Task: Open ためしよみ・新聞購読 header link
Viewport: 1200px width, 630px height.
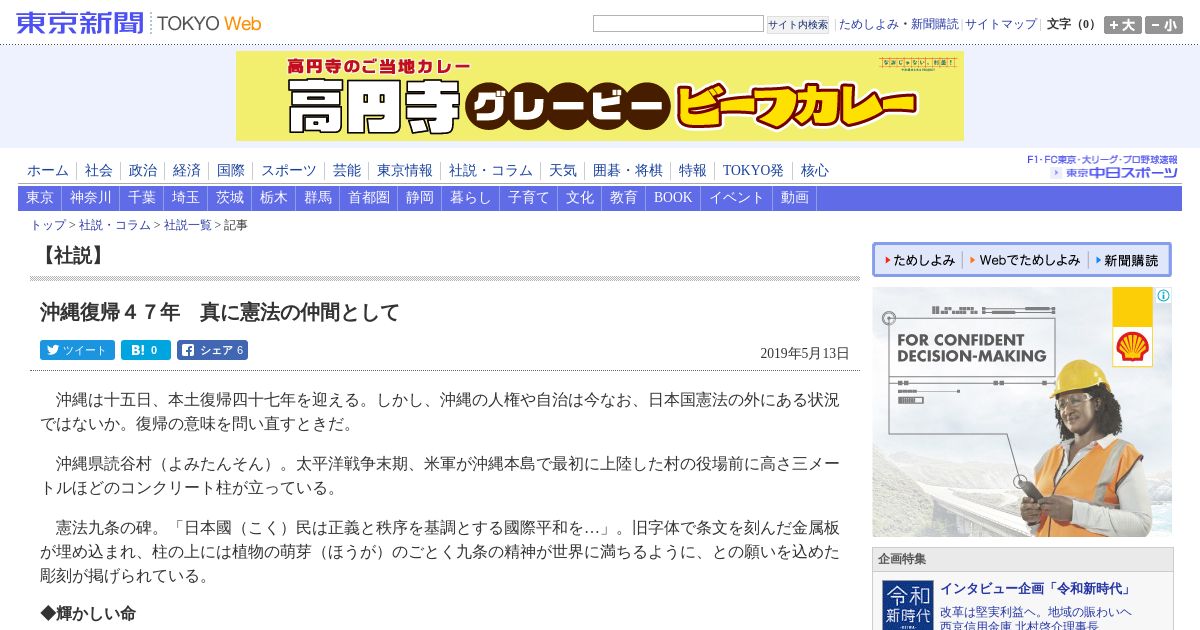Action: point(898,24)
